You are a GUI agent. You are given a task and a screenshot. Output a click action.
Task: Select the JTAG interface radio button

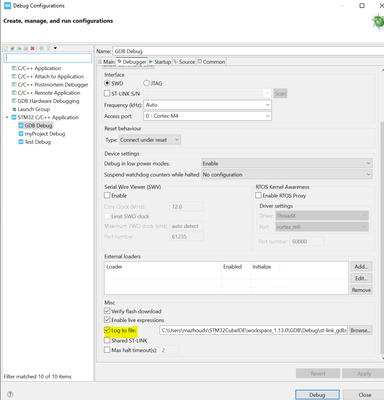pos(146,83)
